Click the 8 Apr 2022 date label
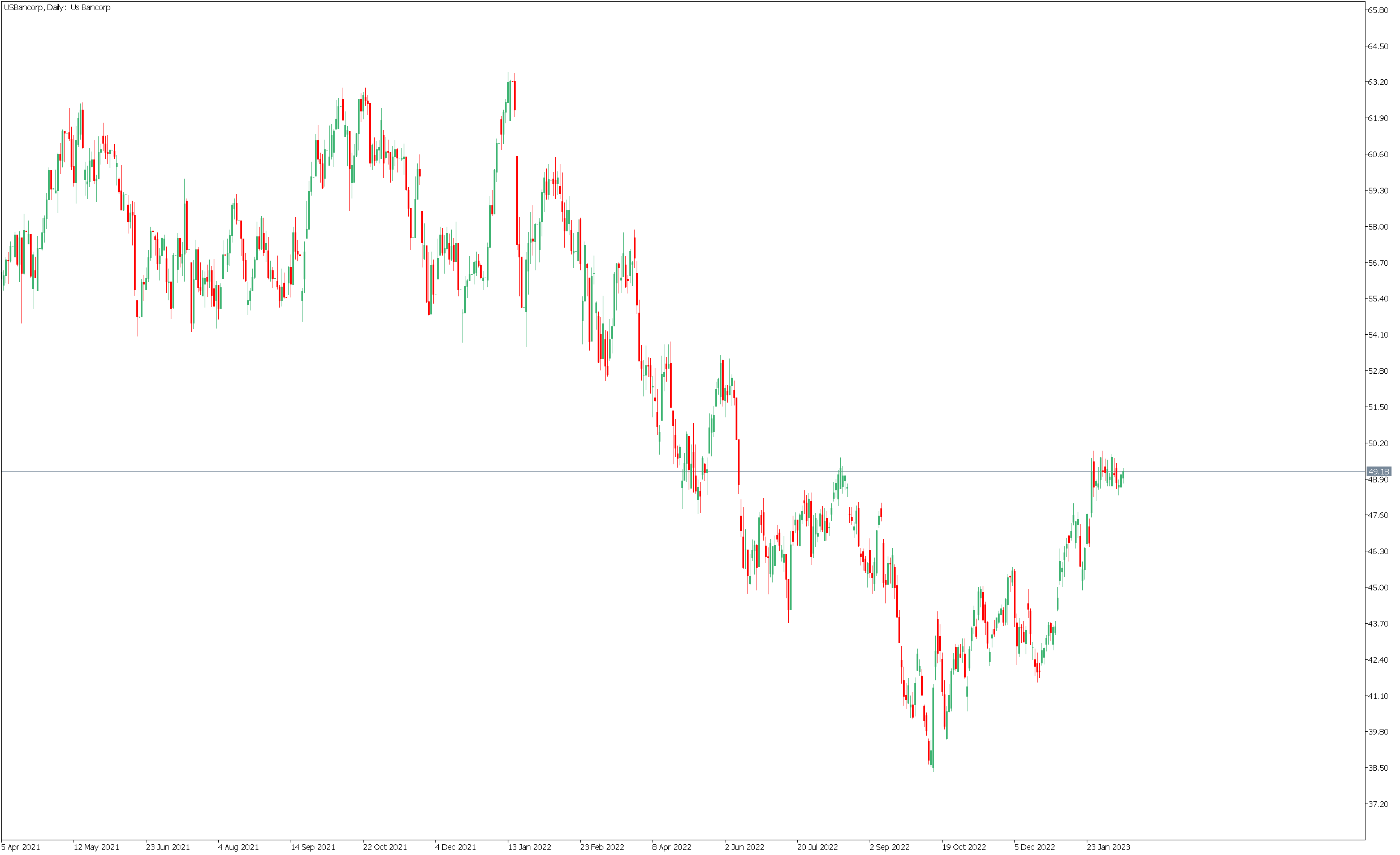 (673, 848)
